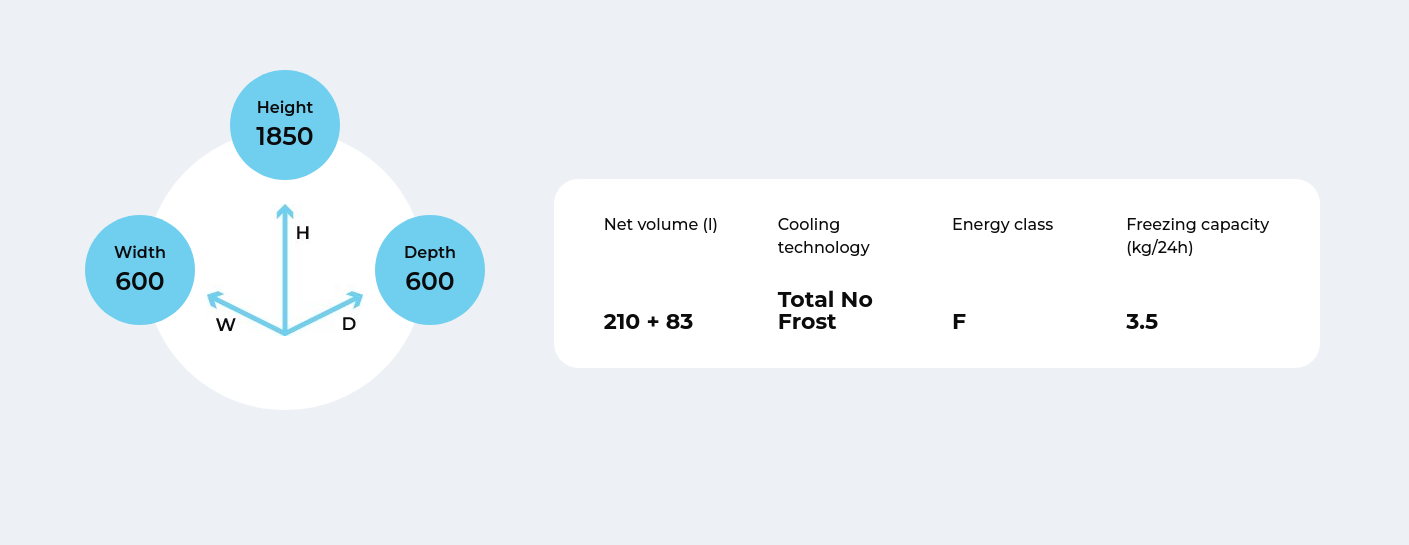Select the H axis letter label
The width and height of the screenshot is (1409, 545).
[302, 233]
